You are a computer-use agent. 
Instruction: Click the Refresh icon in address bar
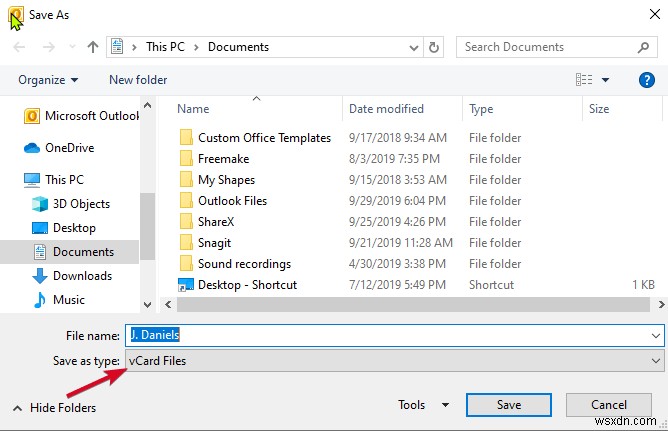[433, 47]
